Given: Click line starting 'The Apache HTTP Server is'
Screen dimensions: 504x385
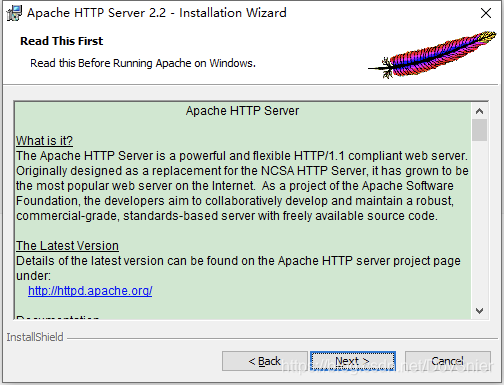Looking at the screenshot, I should [242, 156].
